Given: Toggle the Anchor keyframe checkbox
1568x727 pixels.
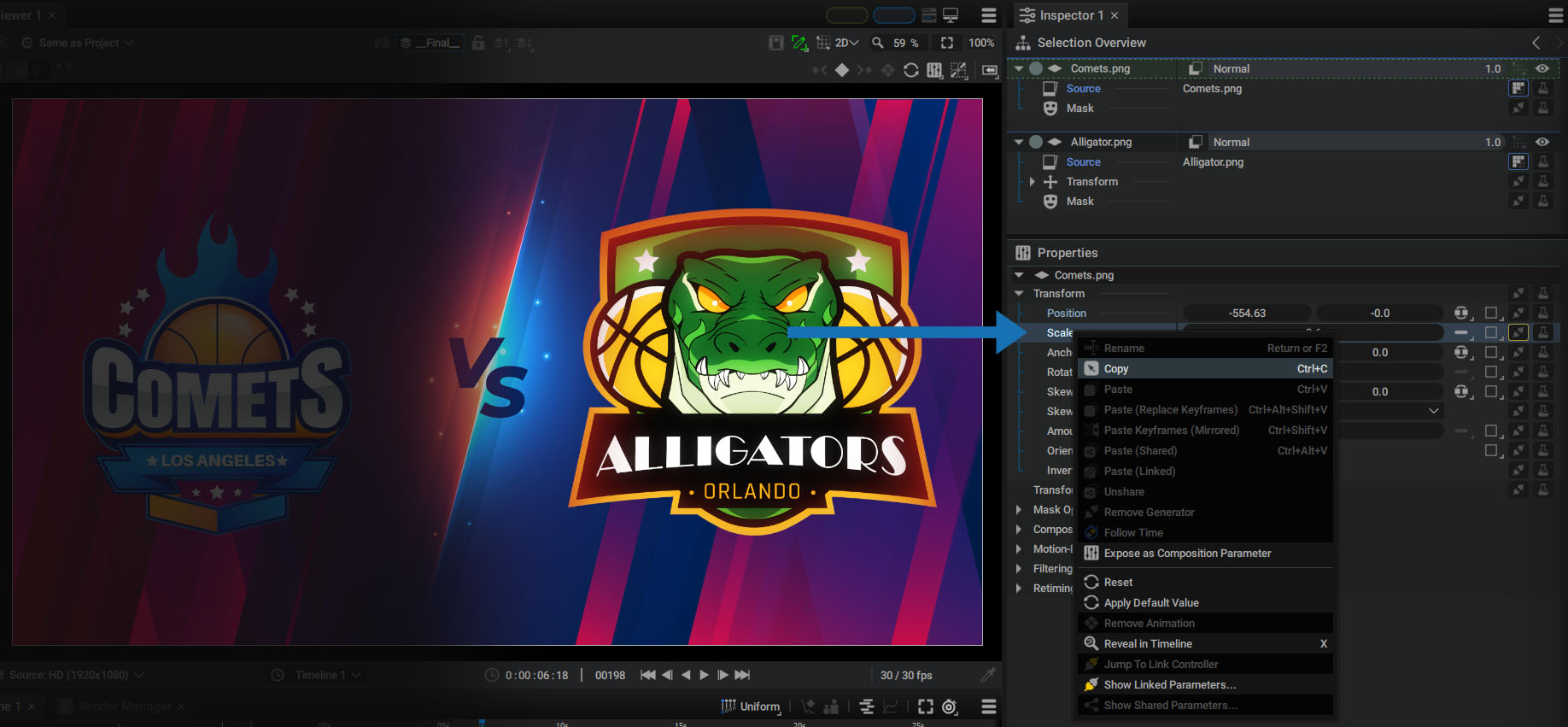Looking at the screenshot, I should pyautogui.click(x=1491, y=352).
